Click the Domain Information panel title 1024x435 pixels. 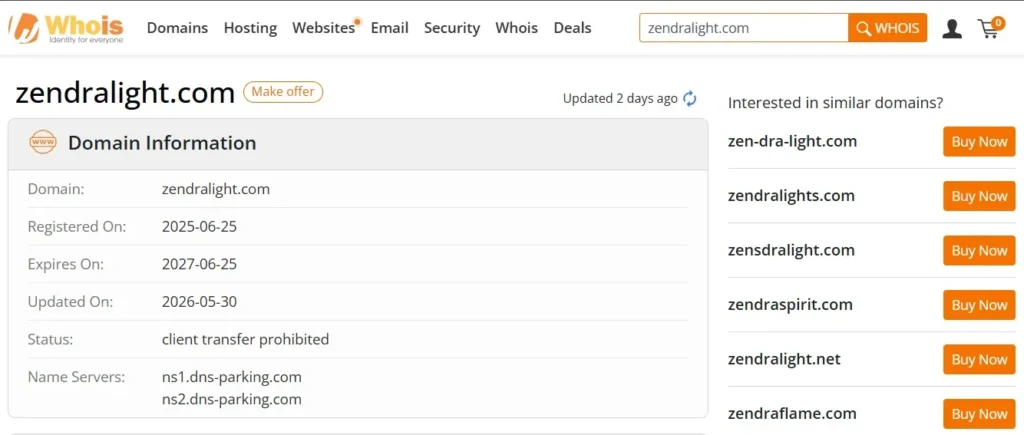point(162,143)
